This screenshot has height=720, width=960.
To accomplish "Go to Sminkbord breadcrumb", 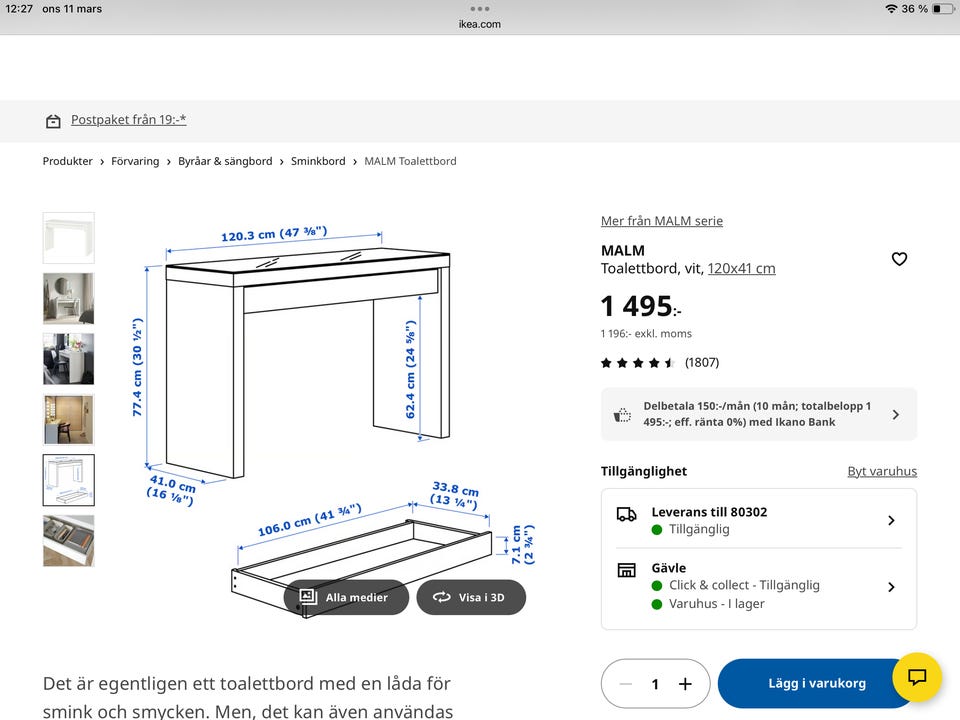I will pyautogui.click(x=318, y=161).
